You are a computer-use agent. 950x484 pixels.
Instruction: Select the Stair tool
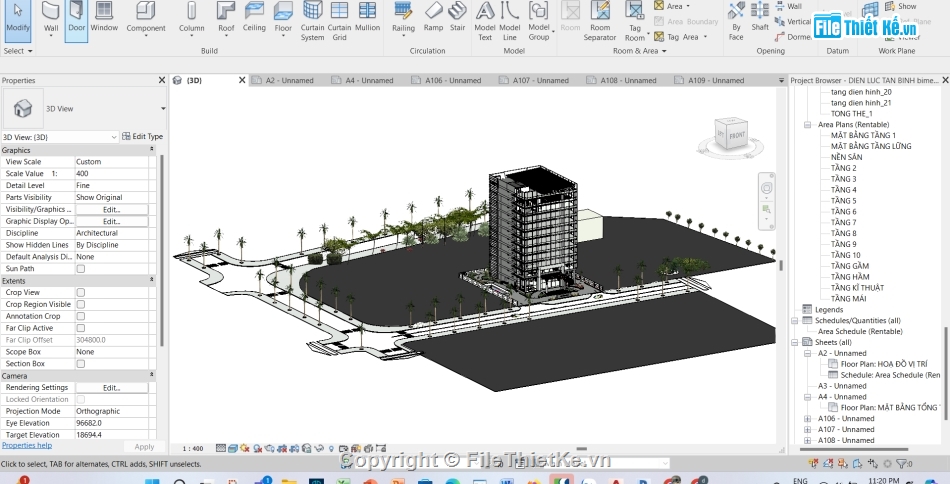pos(457,17)
